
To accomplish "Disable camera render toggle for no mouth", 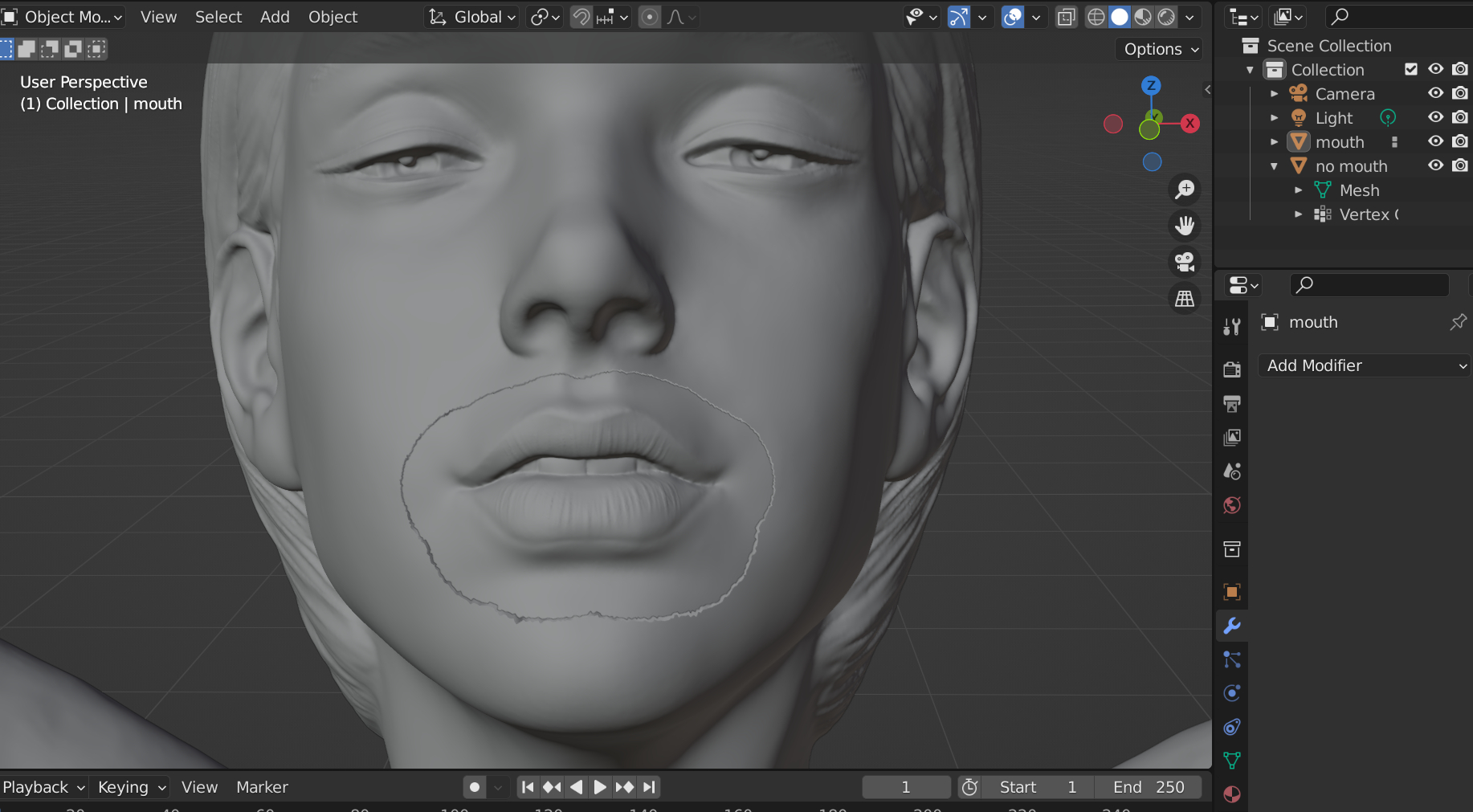I will pos(1461,165).
